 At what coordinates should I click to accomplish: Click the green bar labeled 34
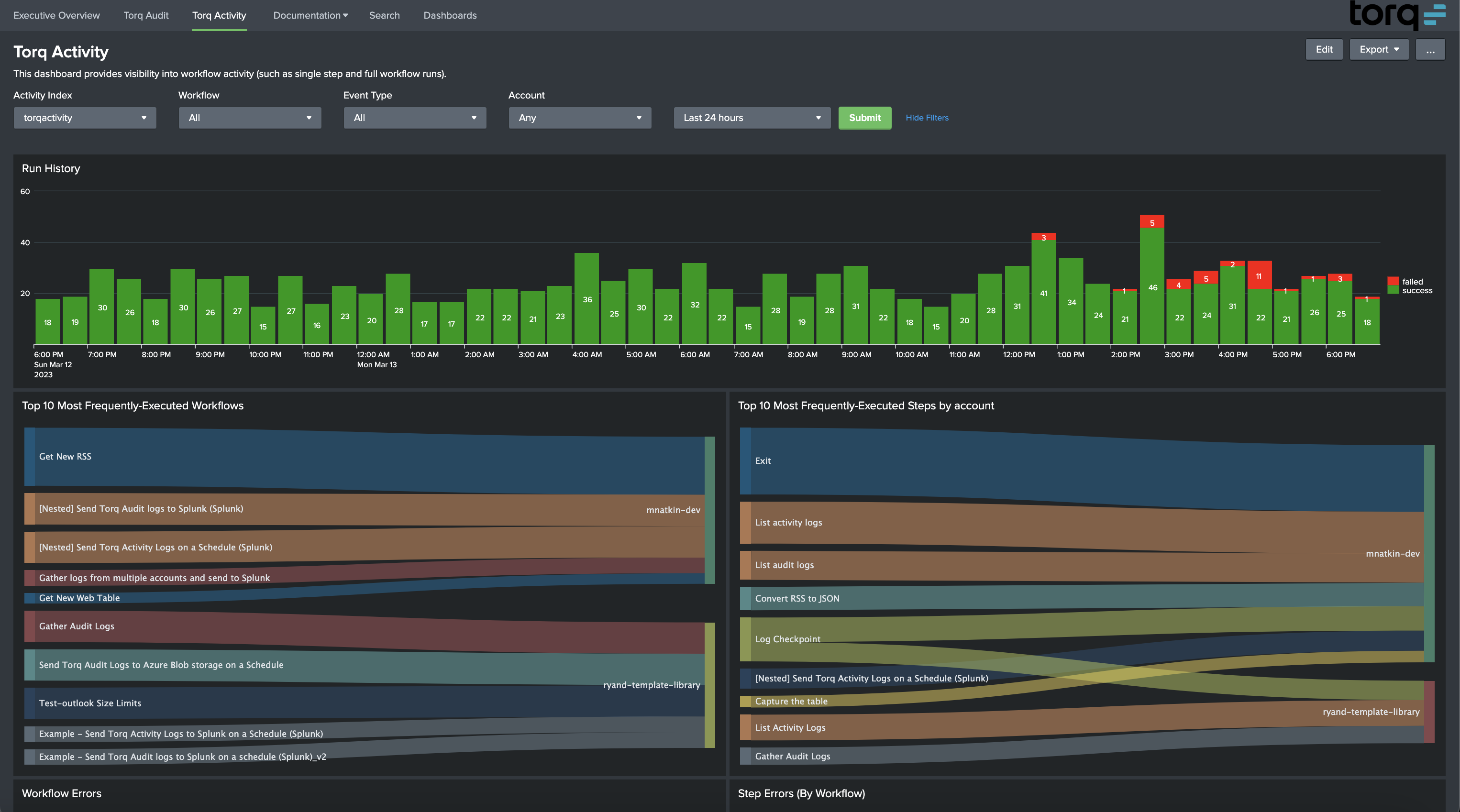click(x=1071, y=301)
